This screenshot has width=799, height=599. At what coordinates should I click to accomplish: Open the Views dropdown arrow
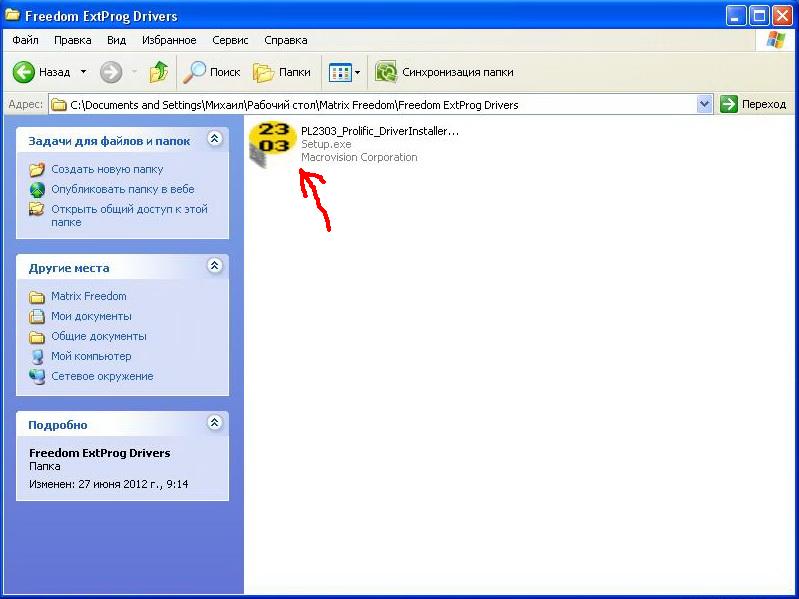click(358, 72)
